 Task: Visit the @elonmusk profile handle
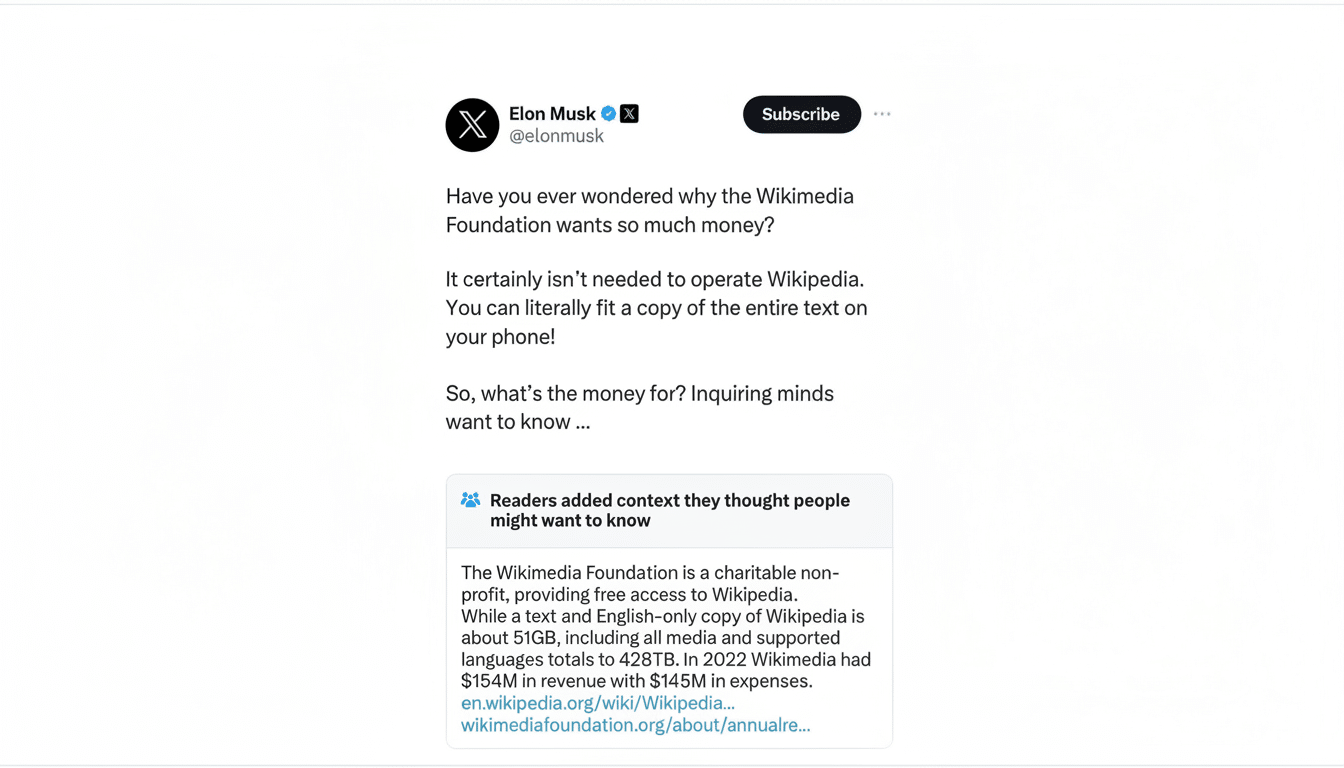[555, 135]
